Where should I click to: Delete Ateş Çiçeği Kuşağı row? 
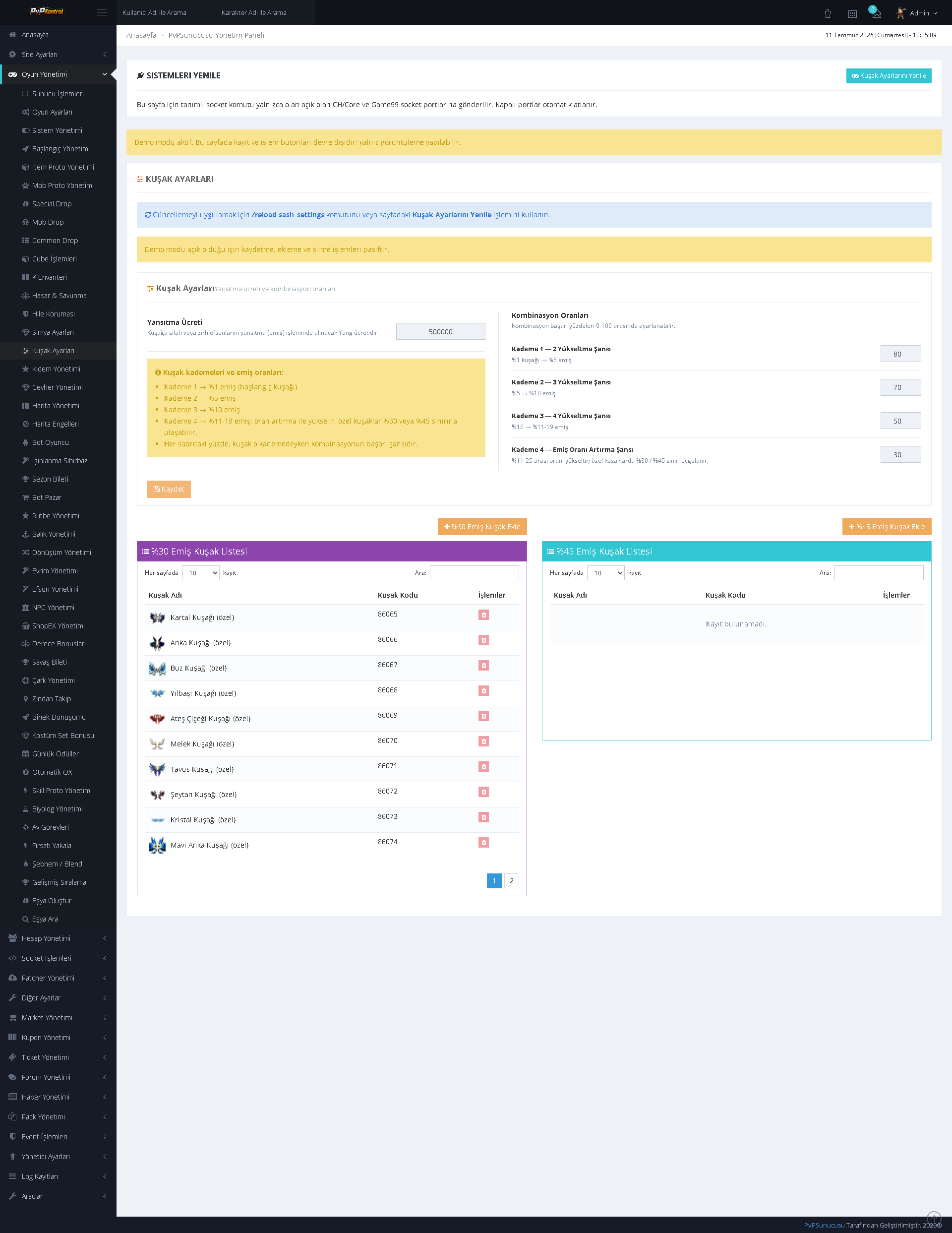[x=483, y=716]
